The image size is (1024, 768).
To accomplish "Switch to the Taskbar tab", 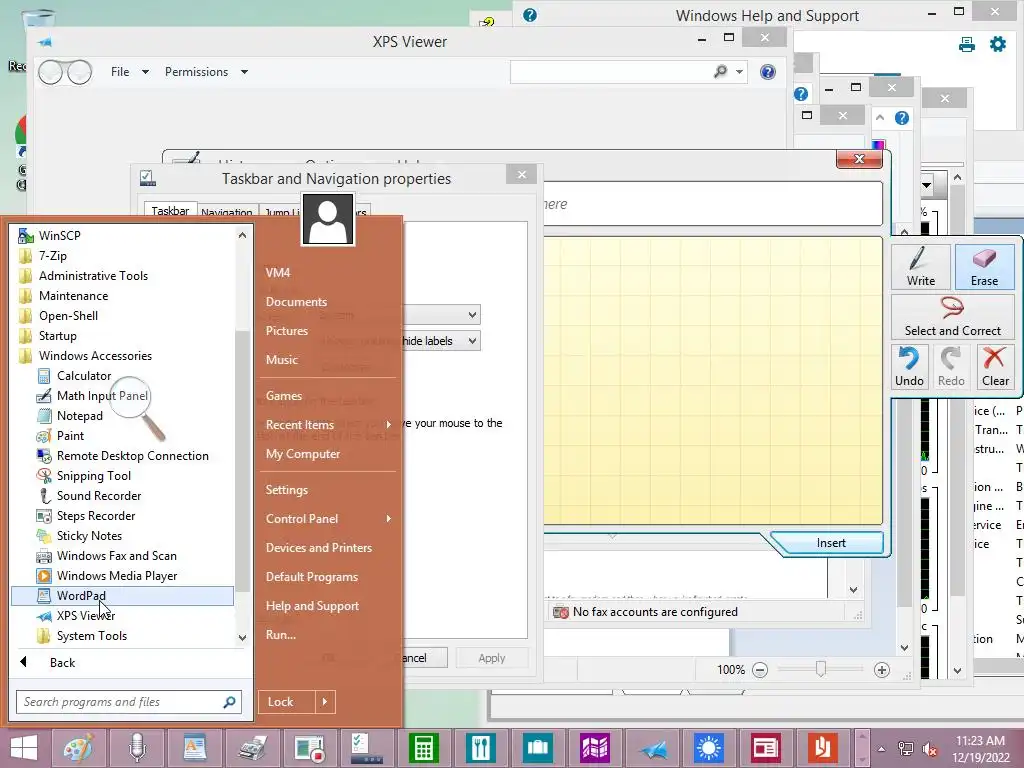I will [170, 210].
